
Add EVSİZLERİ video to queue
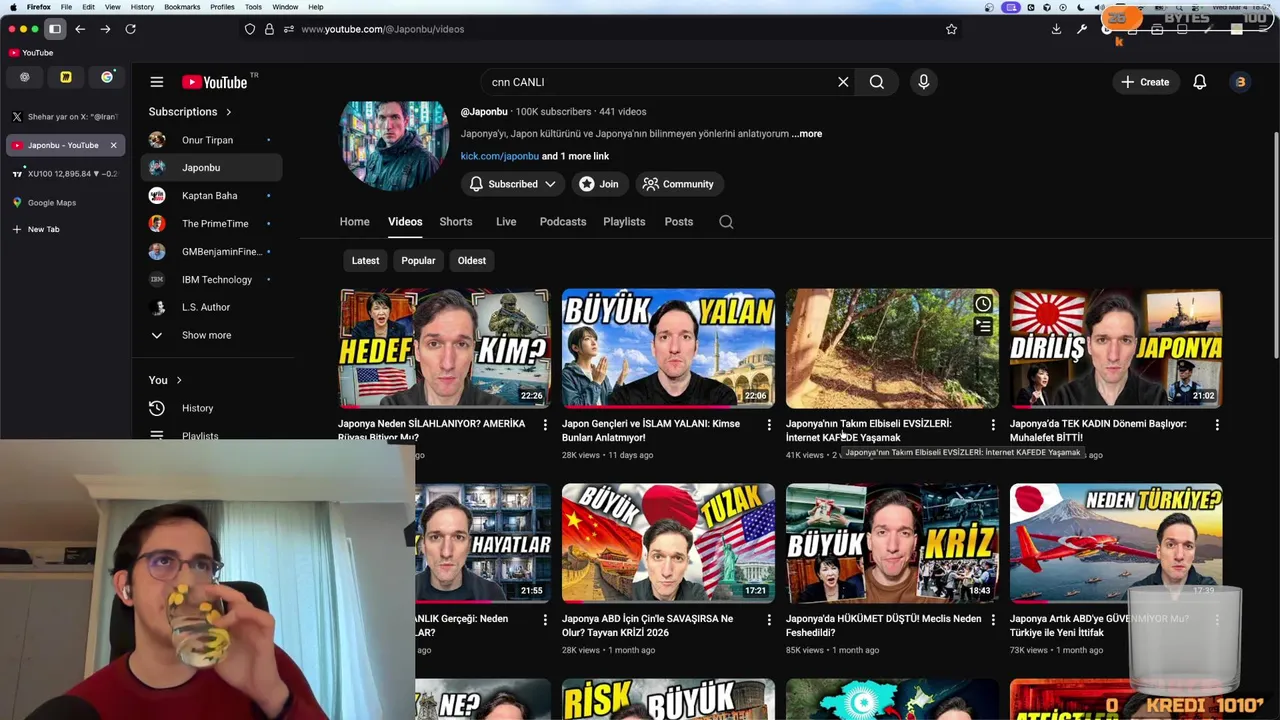(x=983, y=326)
